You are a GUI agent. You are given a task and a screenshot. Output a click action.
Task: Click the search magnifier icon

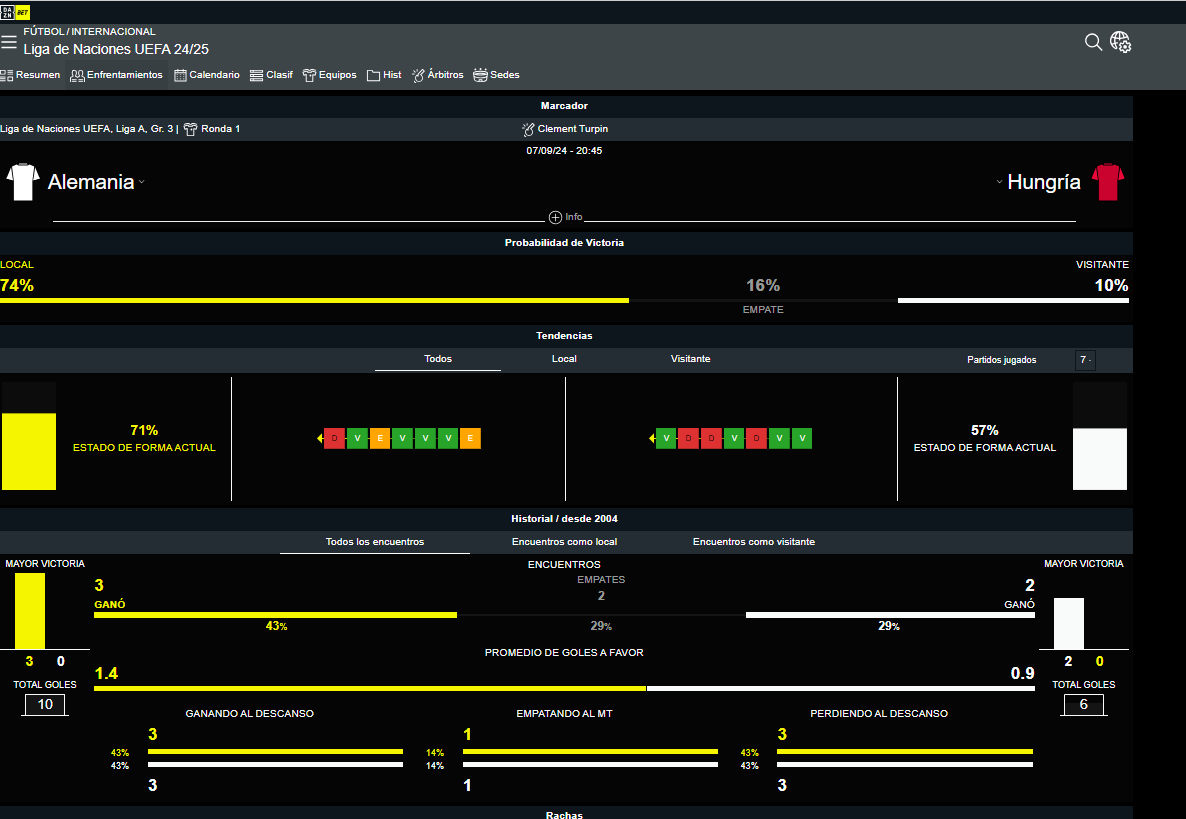(x=1093, y=42)
